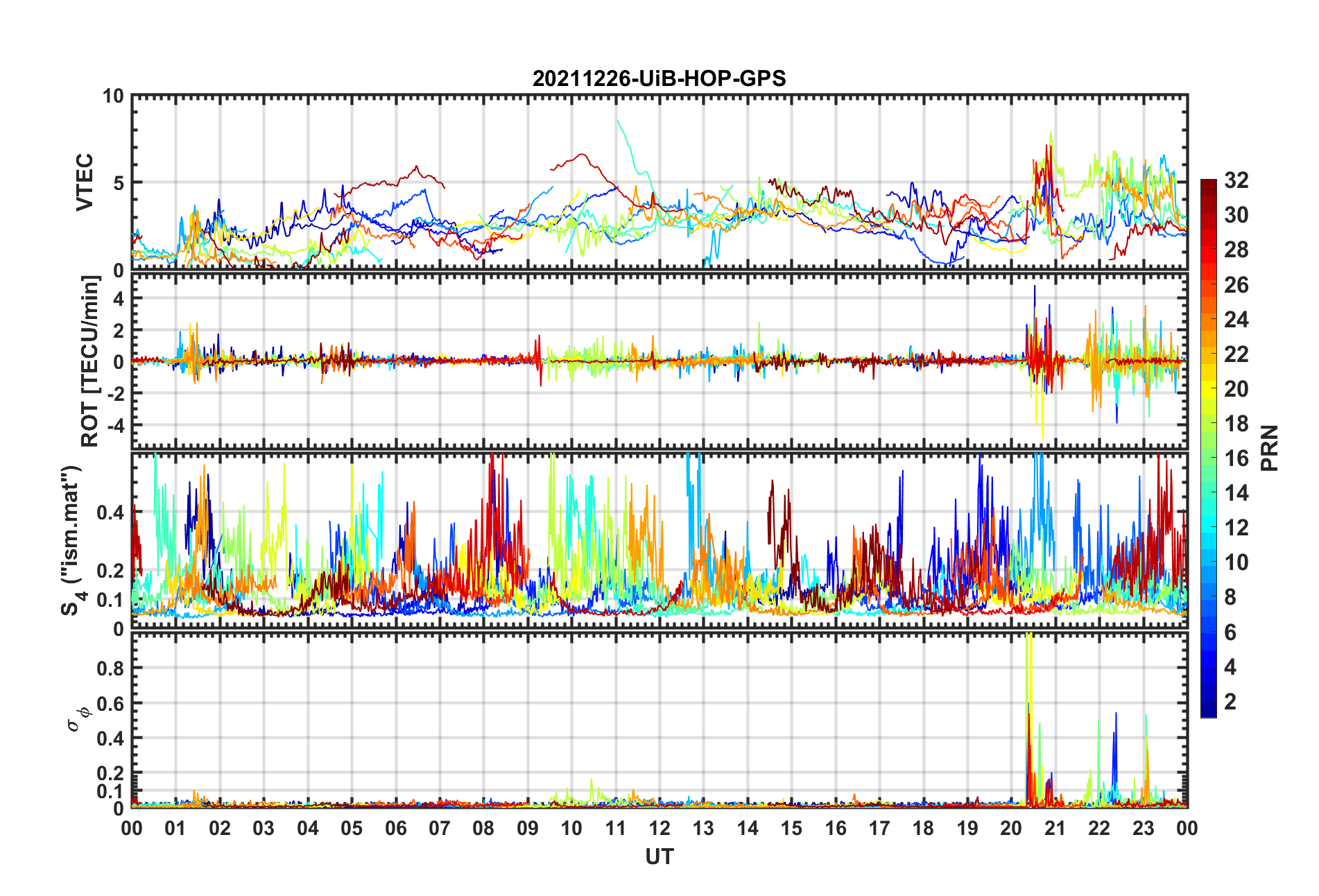This screenshot has width=1319, height=896.
Task: Click the "07" hour tick on the UT axis
Action: coord(440,828)
